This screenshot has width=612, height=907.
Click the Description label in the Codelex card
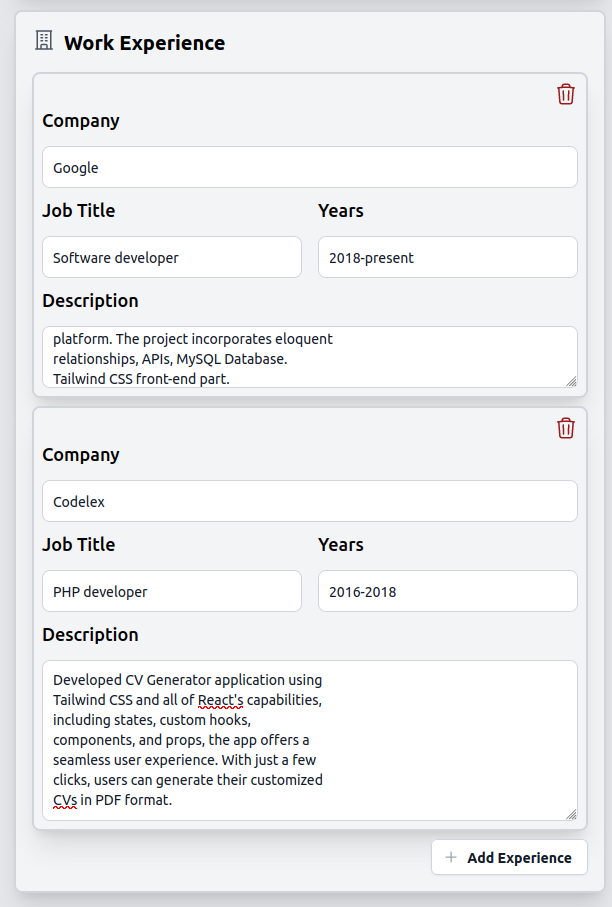[x=90, y=635]
